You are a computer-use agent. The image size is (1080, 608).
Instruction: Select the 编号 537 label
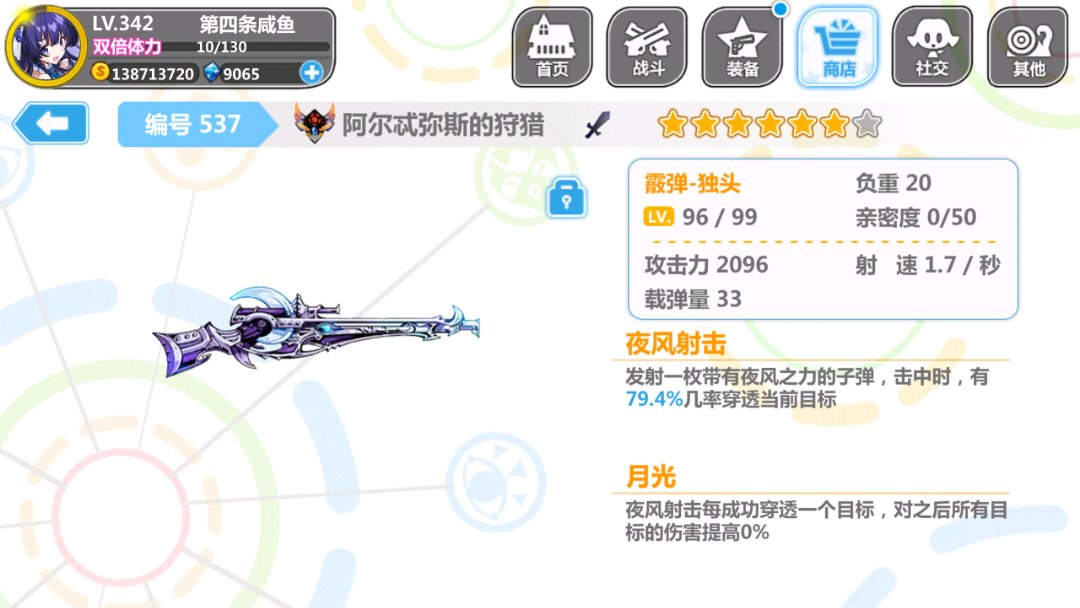click(193, 125)
